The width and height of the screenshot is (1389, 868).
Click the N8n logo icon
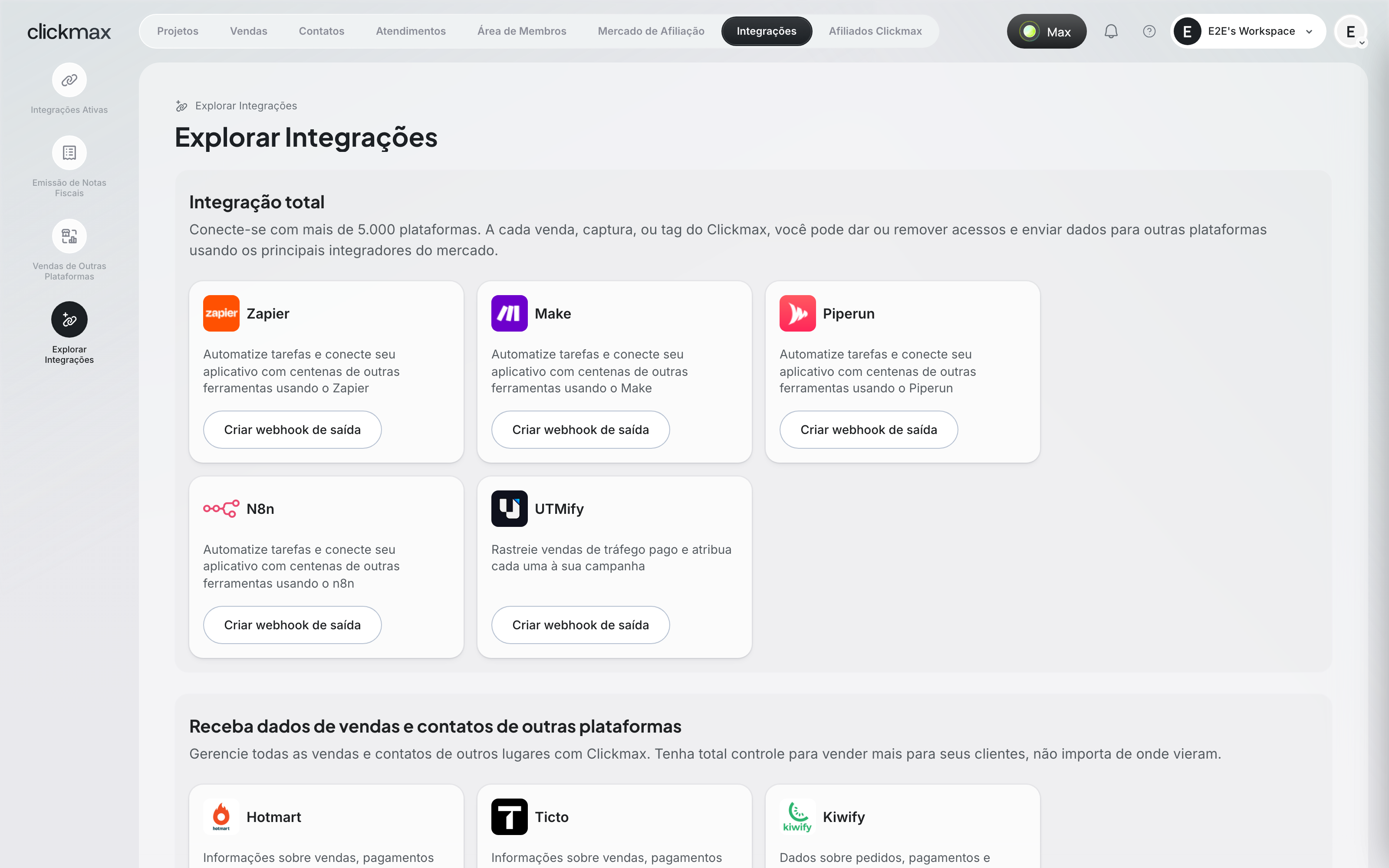click(x=221, y=509)
